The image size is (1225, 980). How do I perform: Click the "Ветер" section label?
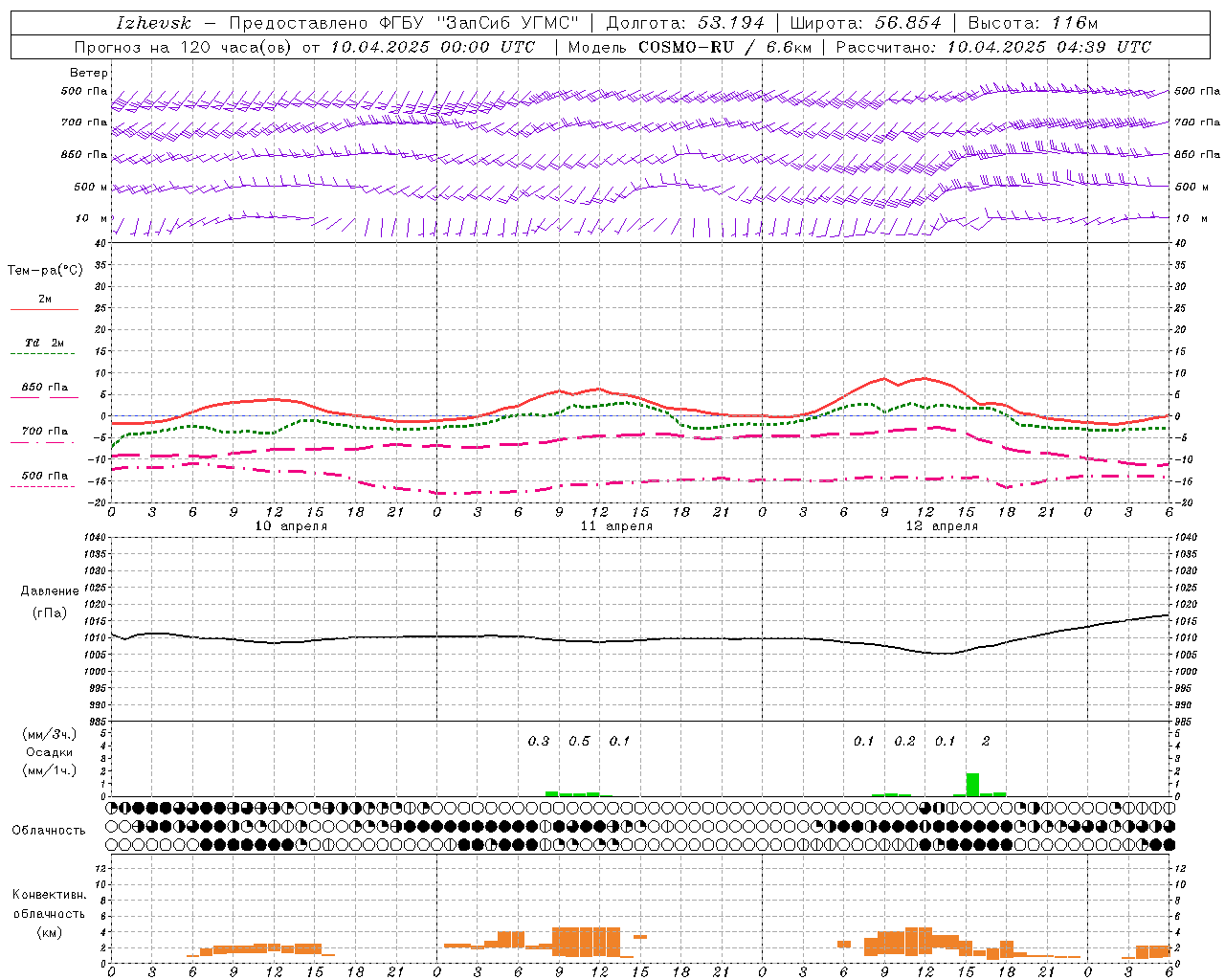89,73
